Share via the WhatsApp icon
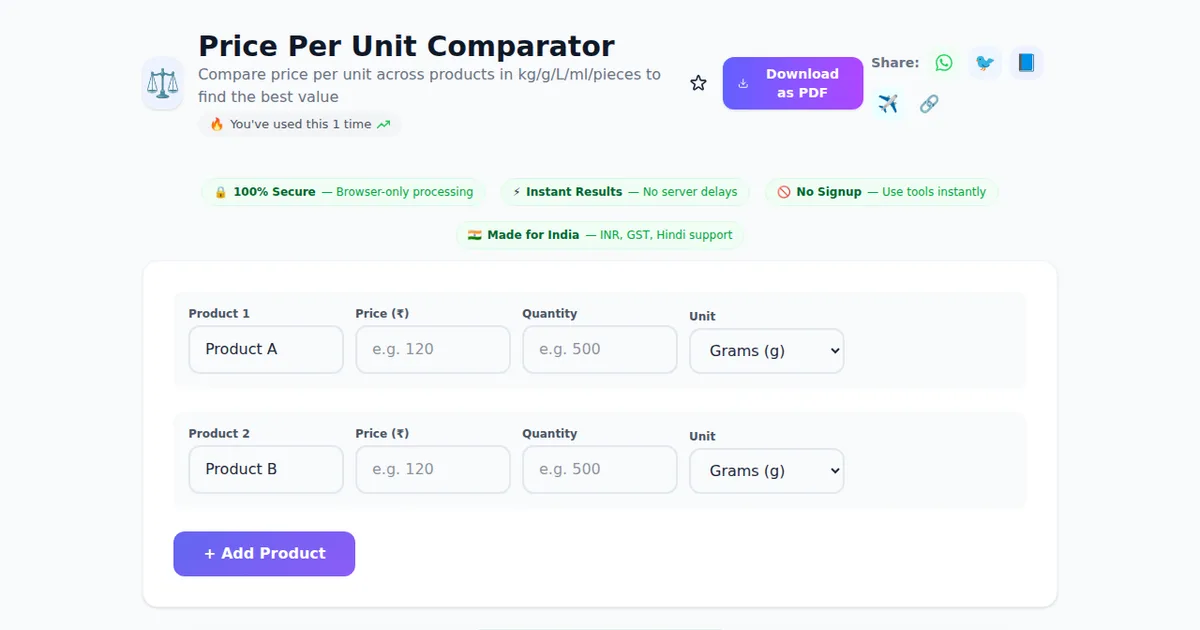 pos(944,63)
